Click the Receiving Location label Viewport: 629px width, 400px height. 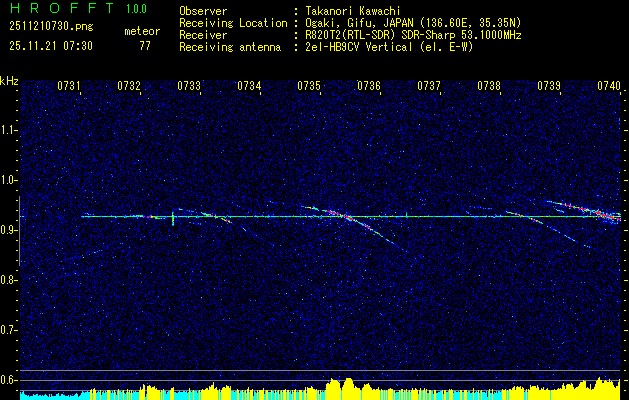pyautogui.click(x=233, y=23)
